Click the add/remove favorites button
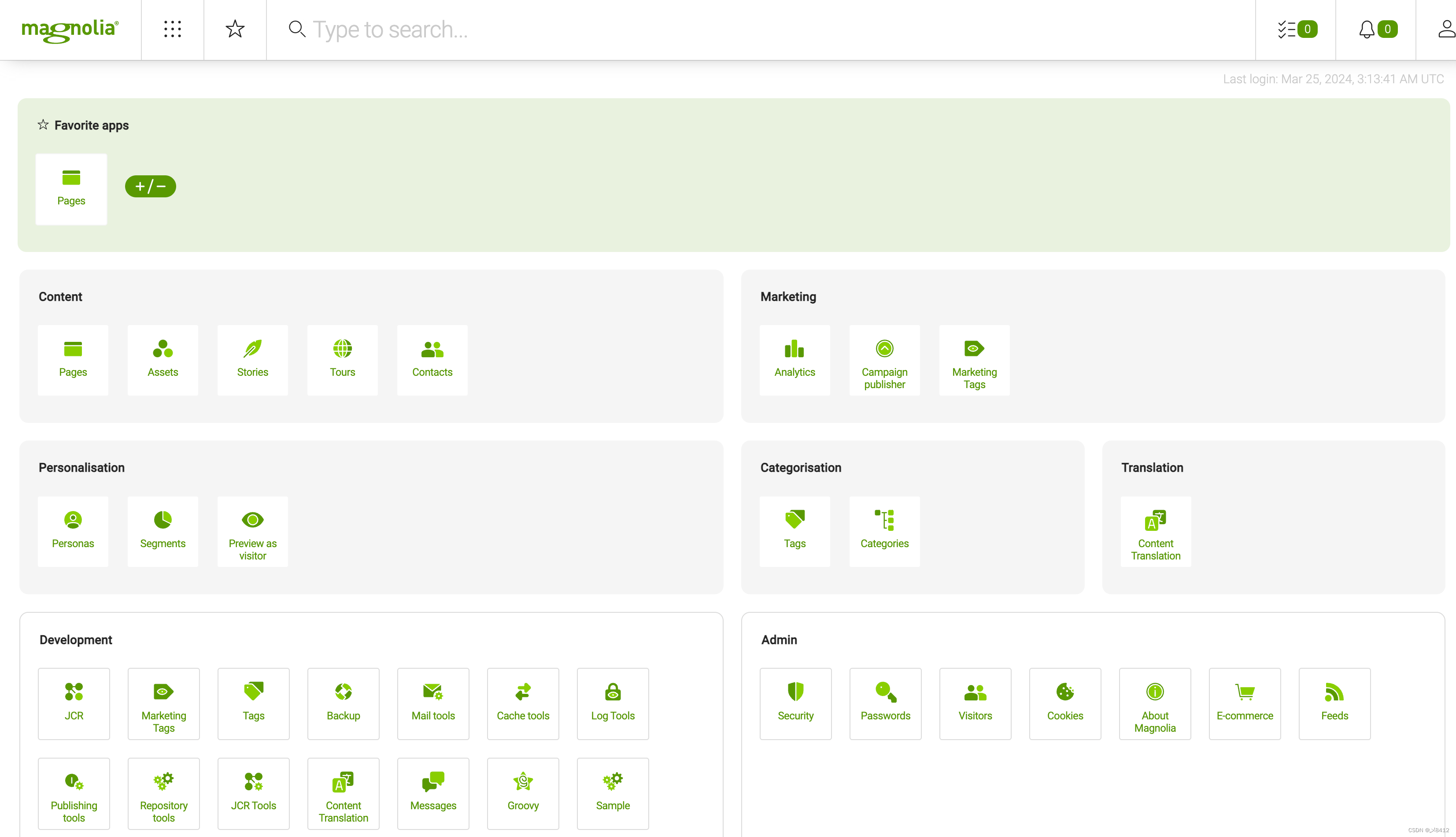 (151, 186)
